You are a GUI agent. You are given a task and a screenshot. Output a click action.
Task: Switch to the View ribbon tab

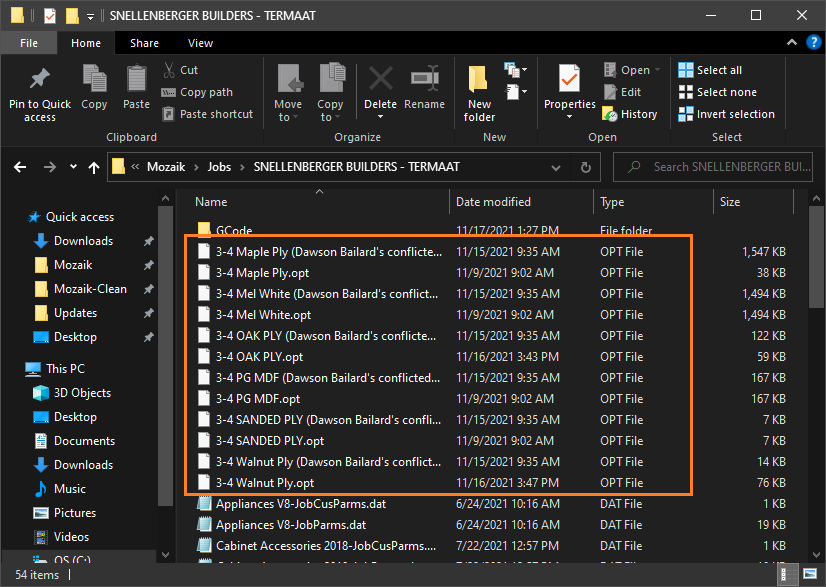tap(200, 43)
